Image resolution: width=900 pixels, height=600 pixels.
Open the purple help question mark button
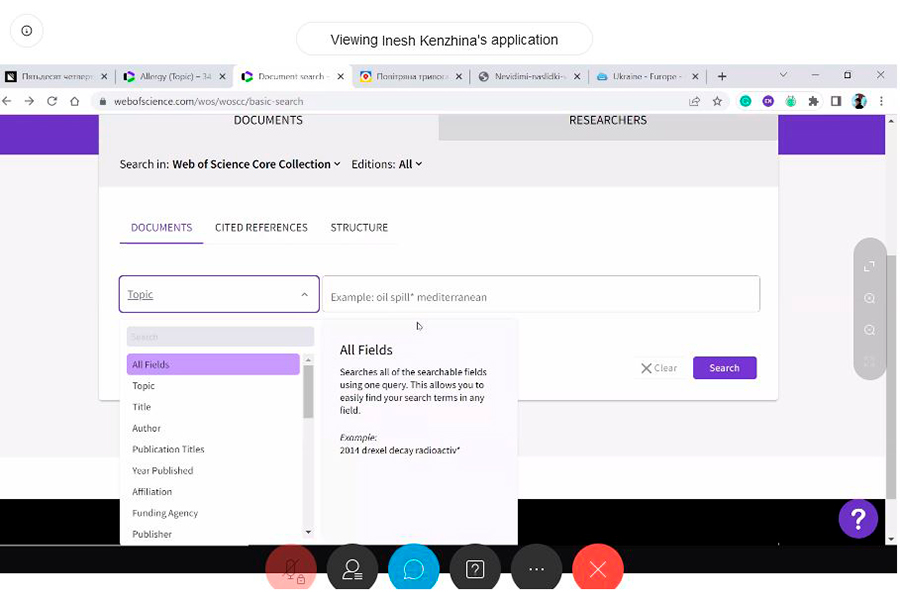click(x=858, y=519)
